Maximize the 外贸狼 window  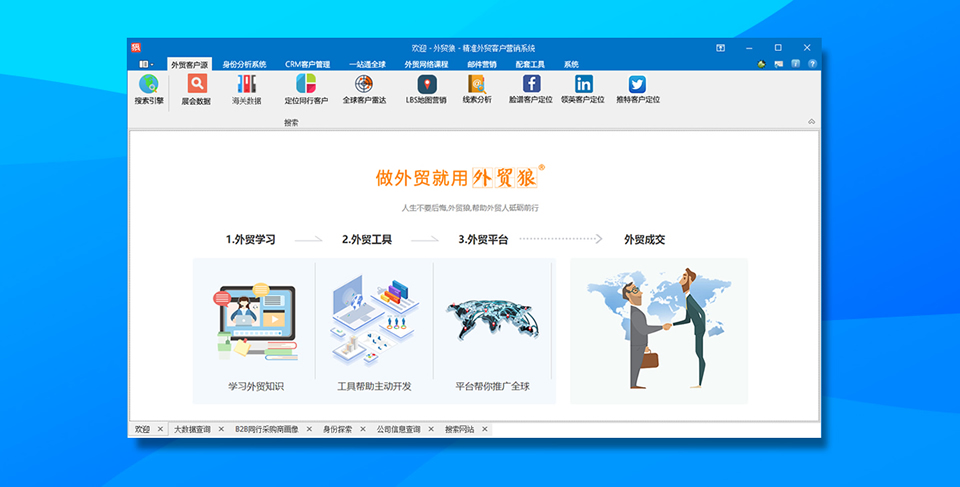point(778,48)
